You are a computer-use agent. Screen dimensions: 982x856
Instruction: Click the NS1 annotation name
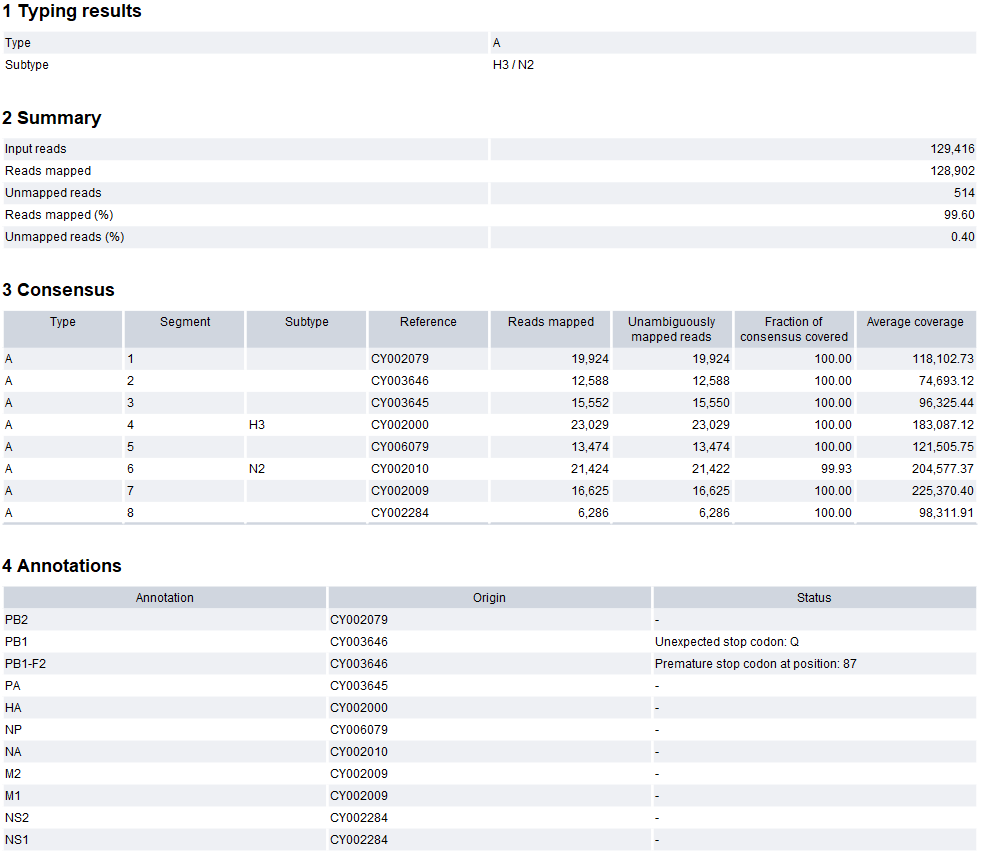[x=17, y=840]
